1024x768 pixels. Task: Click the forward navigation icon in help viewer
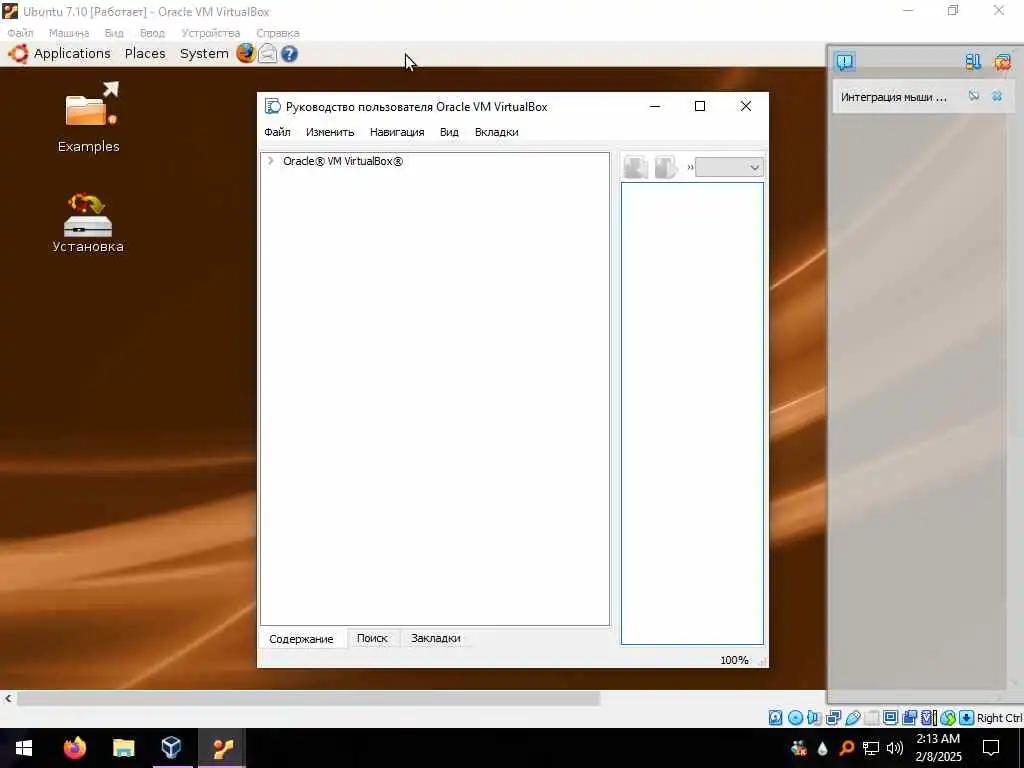click(x=665, y=167)
